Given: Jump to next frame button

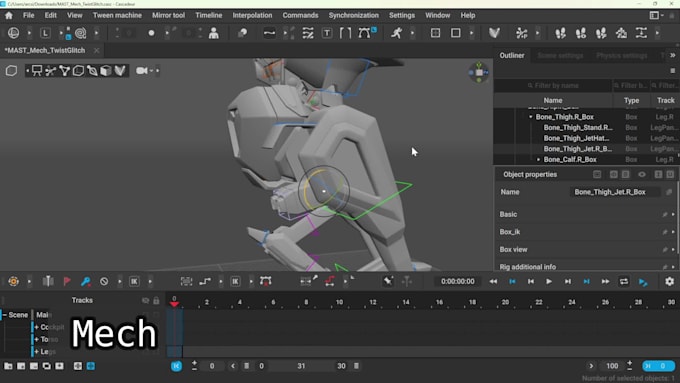Looking at the screenshot, I should (568, 282).
